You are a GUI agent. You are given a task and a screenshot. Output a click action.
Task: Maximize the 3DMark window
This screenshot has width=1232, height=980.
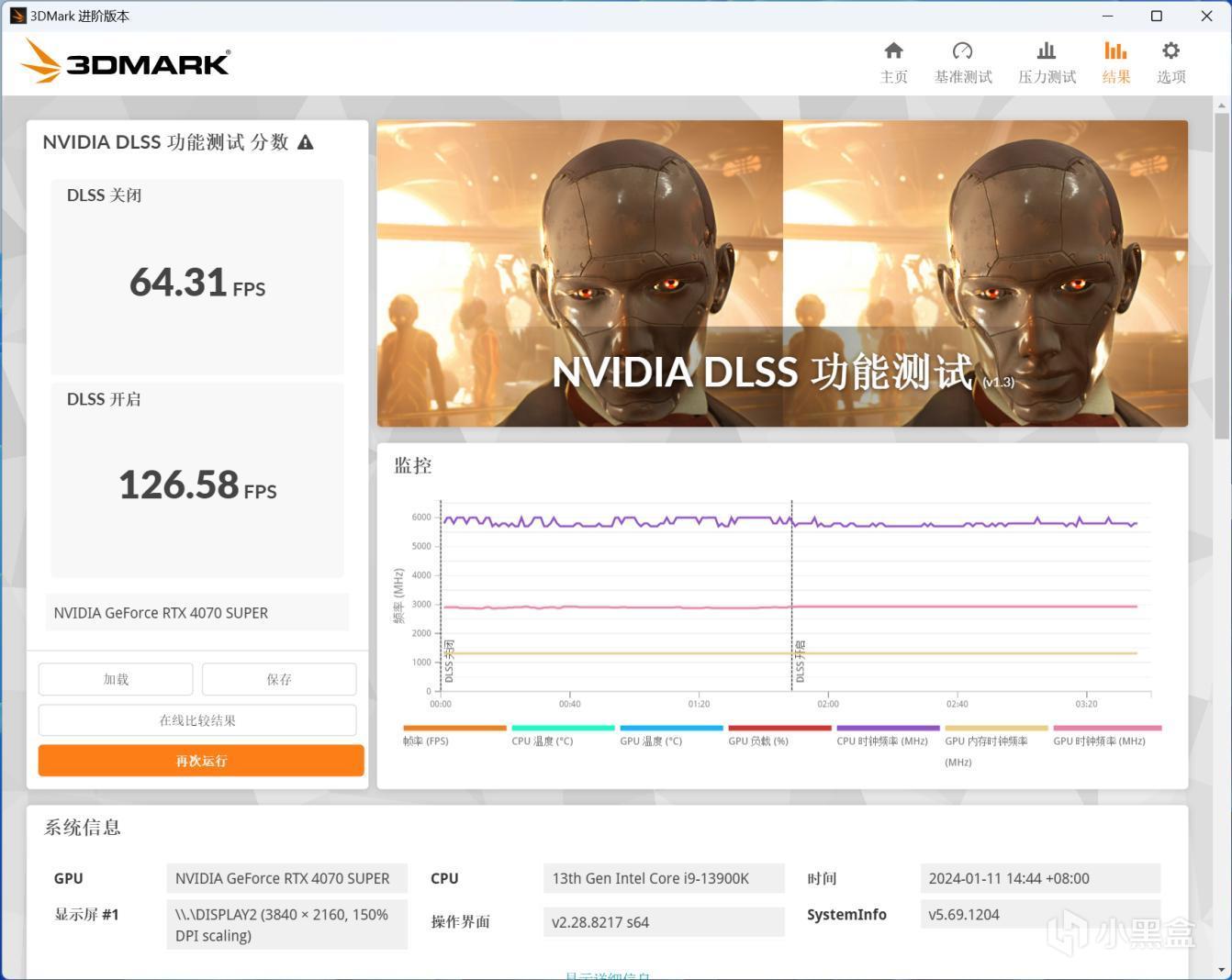click(x=1157, y=16)
